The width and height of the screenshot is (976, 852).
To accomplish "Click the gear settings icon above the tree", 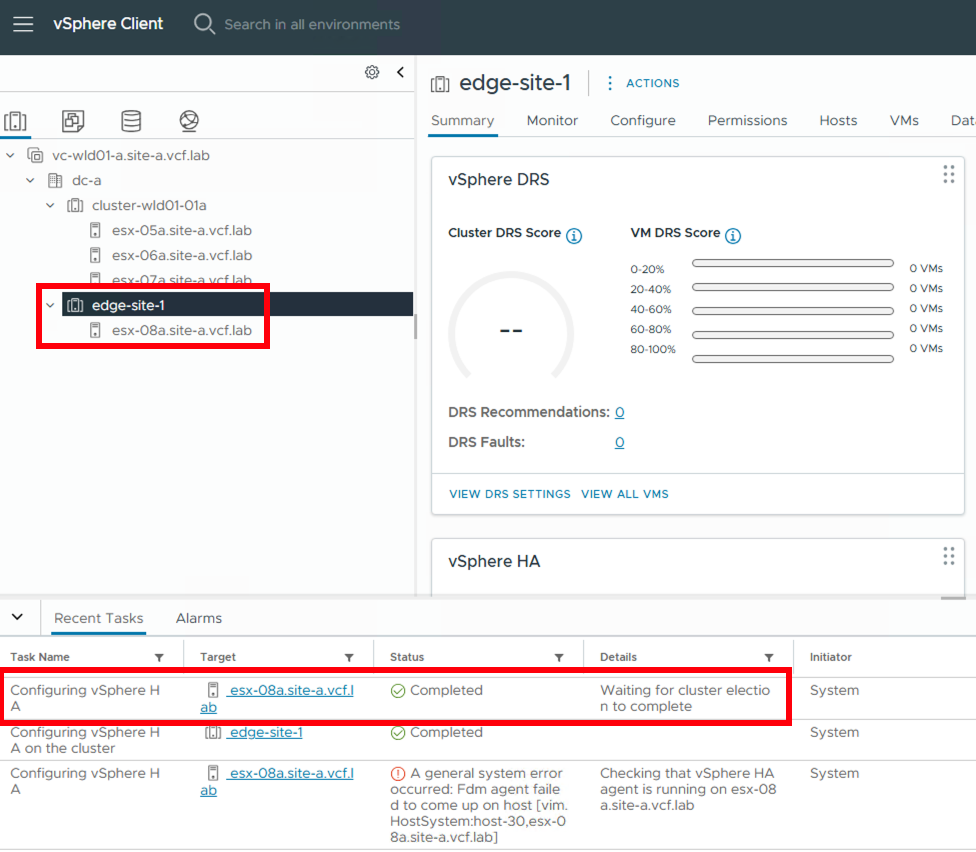I will [372, 72].
